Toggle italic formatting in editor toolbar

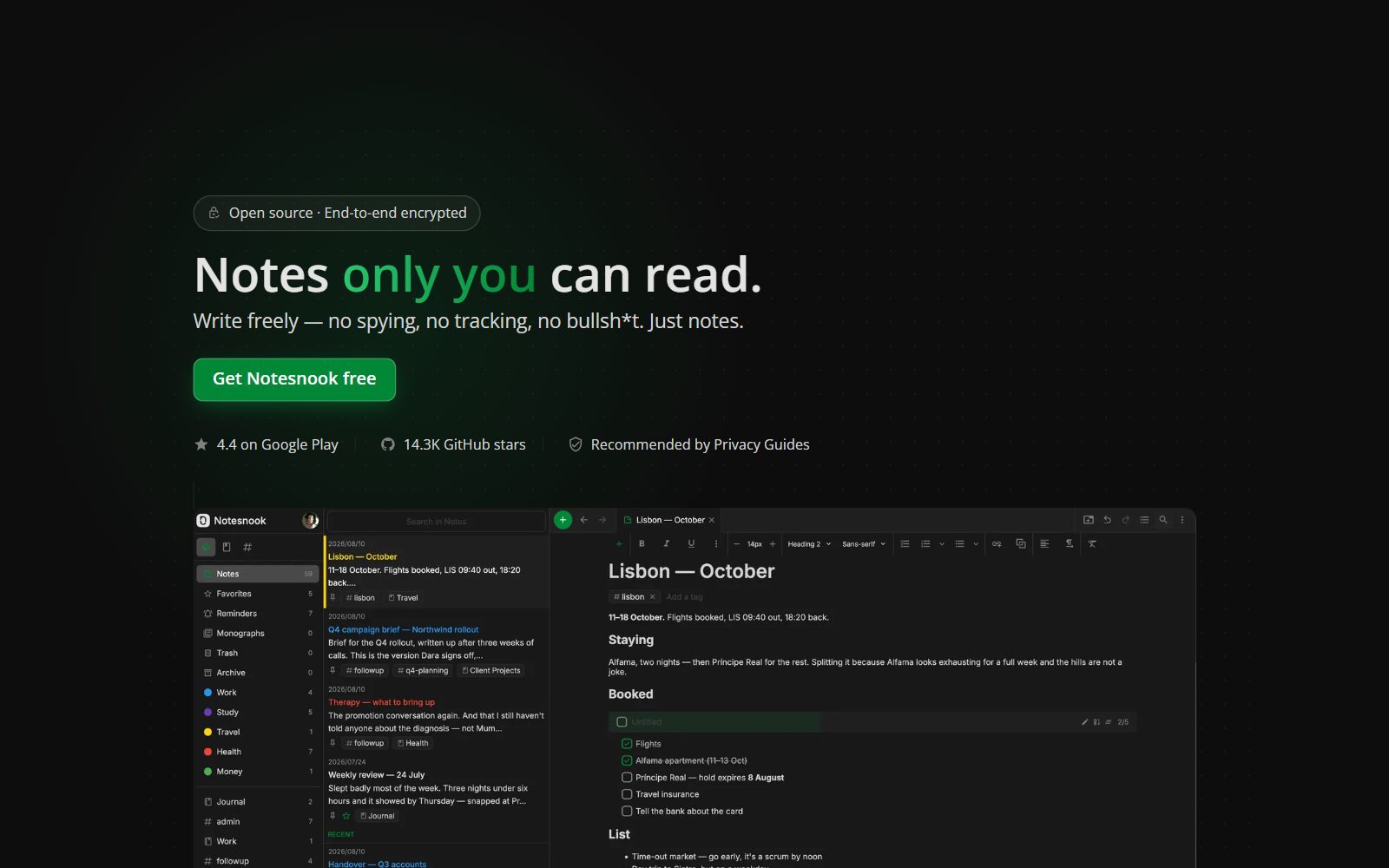[666, 543]
